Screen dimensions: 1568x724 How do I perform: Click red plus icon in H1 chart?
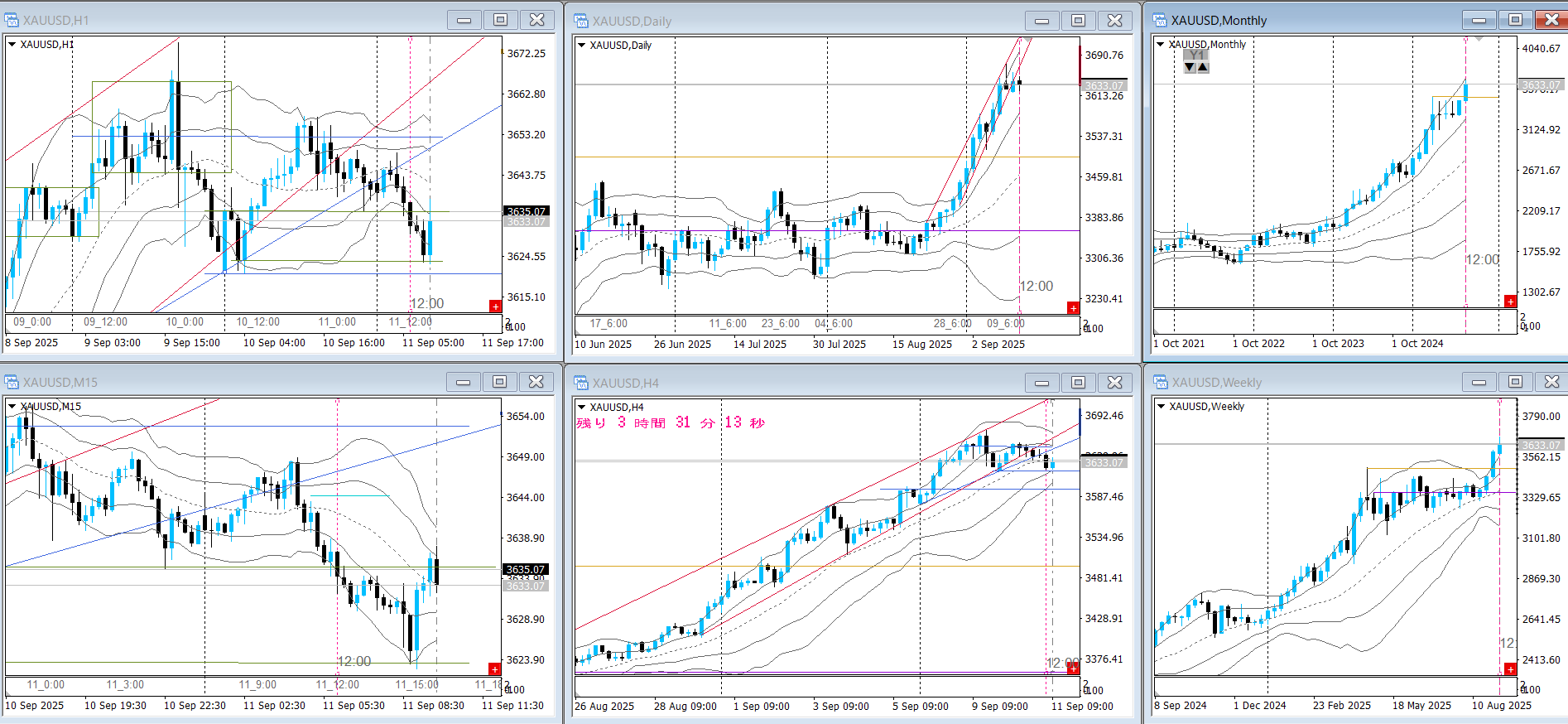point(495,306)
